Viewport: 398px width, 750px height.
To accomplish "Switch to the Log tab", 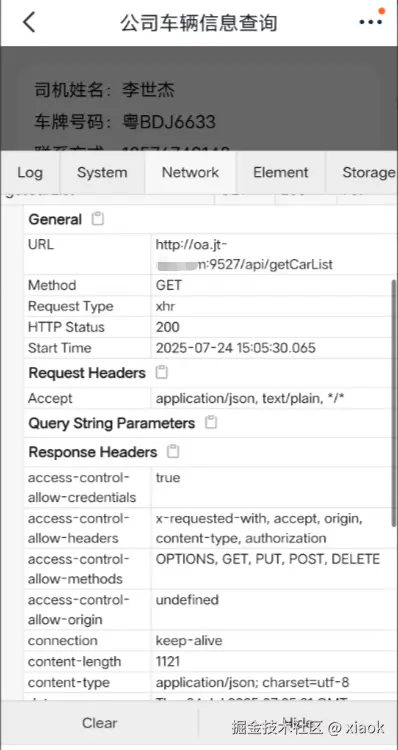I will click(30, 173).
